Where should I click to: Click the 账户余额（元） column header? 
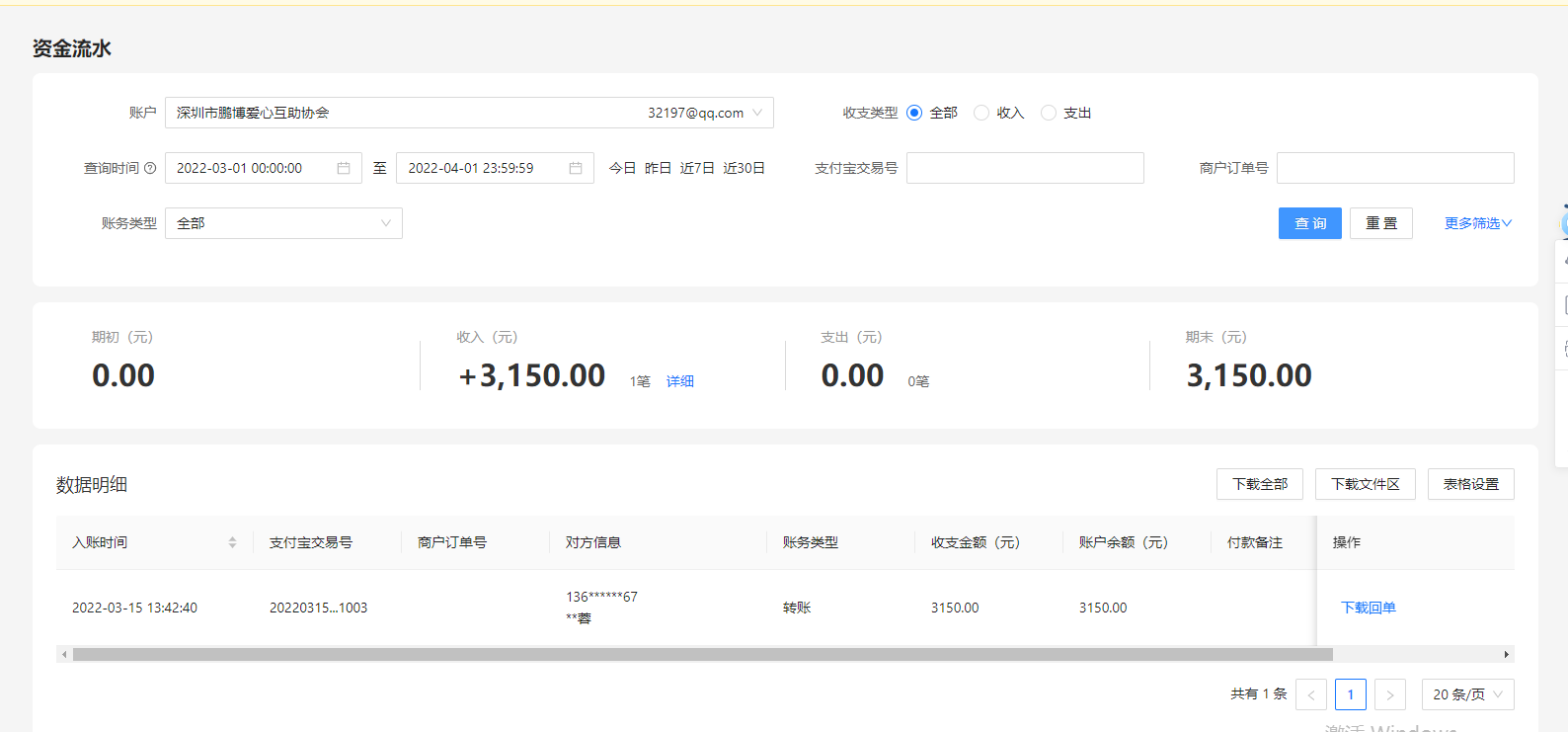point(1124,542)
